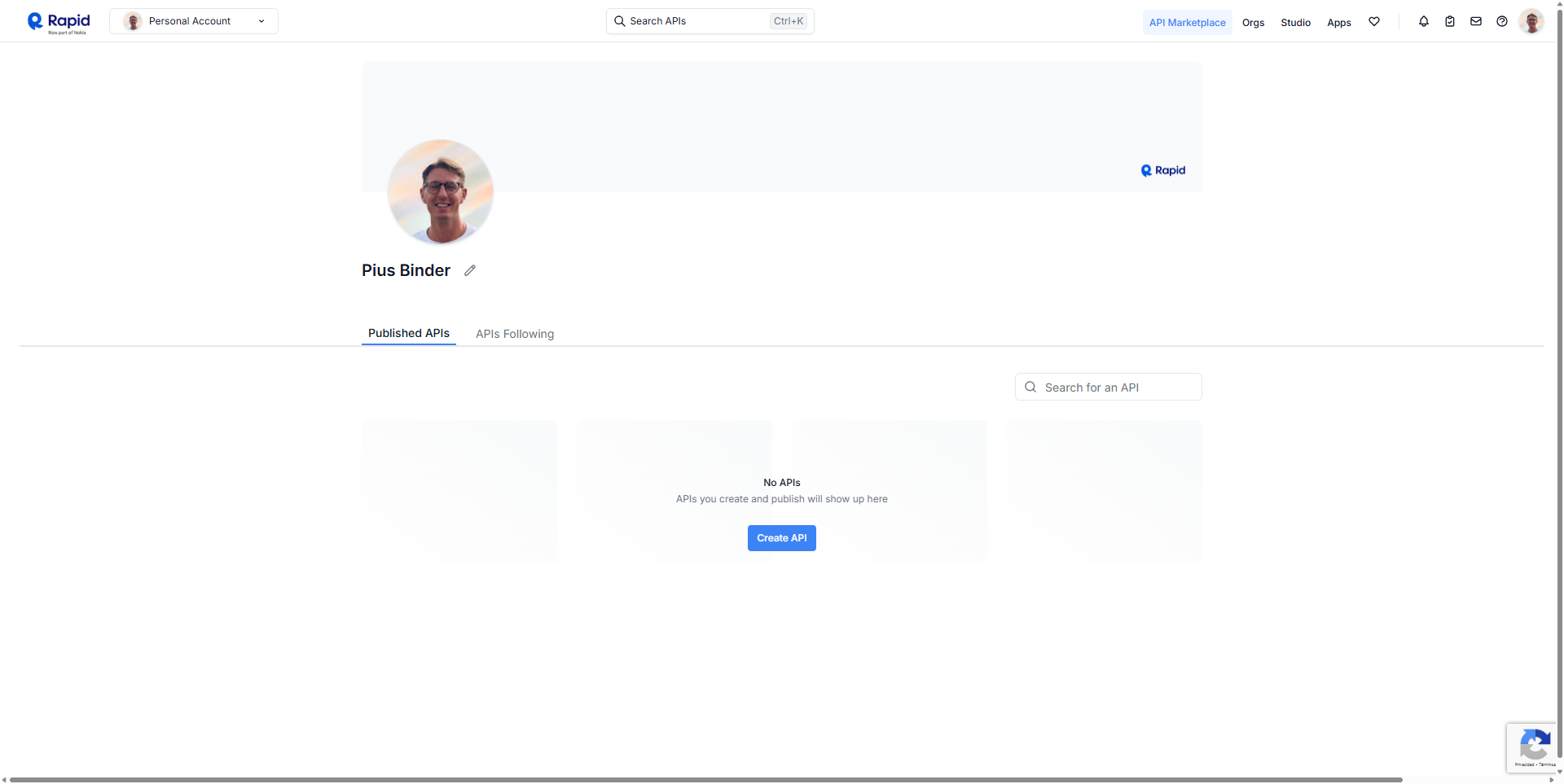This screenshot has width=1564, height=784.
Task: Open the favorites heart icon
Action: click(1374, 22)
